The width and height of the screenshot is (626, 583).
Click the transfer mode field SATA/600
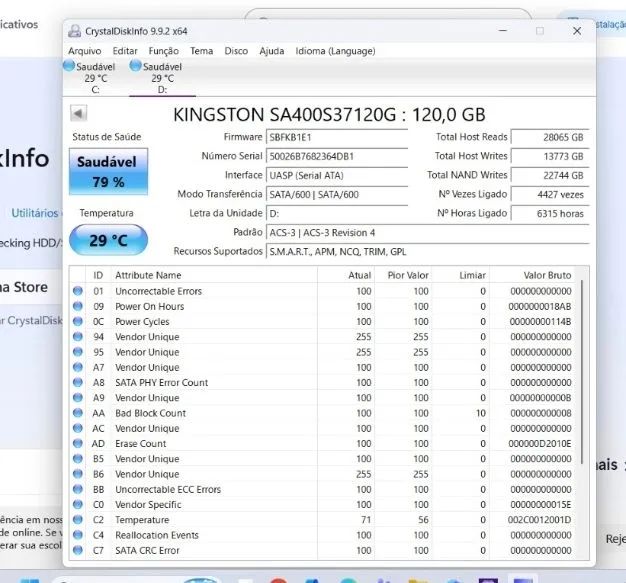click(337, 194)
